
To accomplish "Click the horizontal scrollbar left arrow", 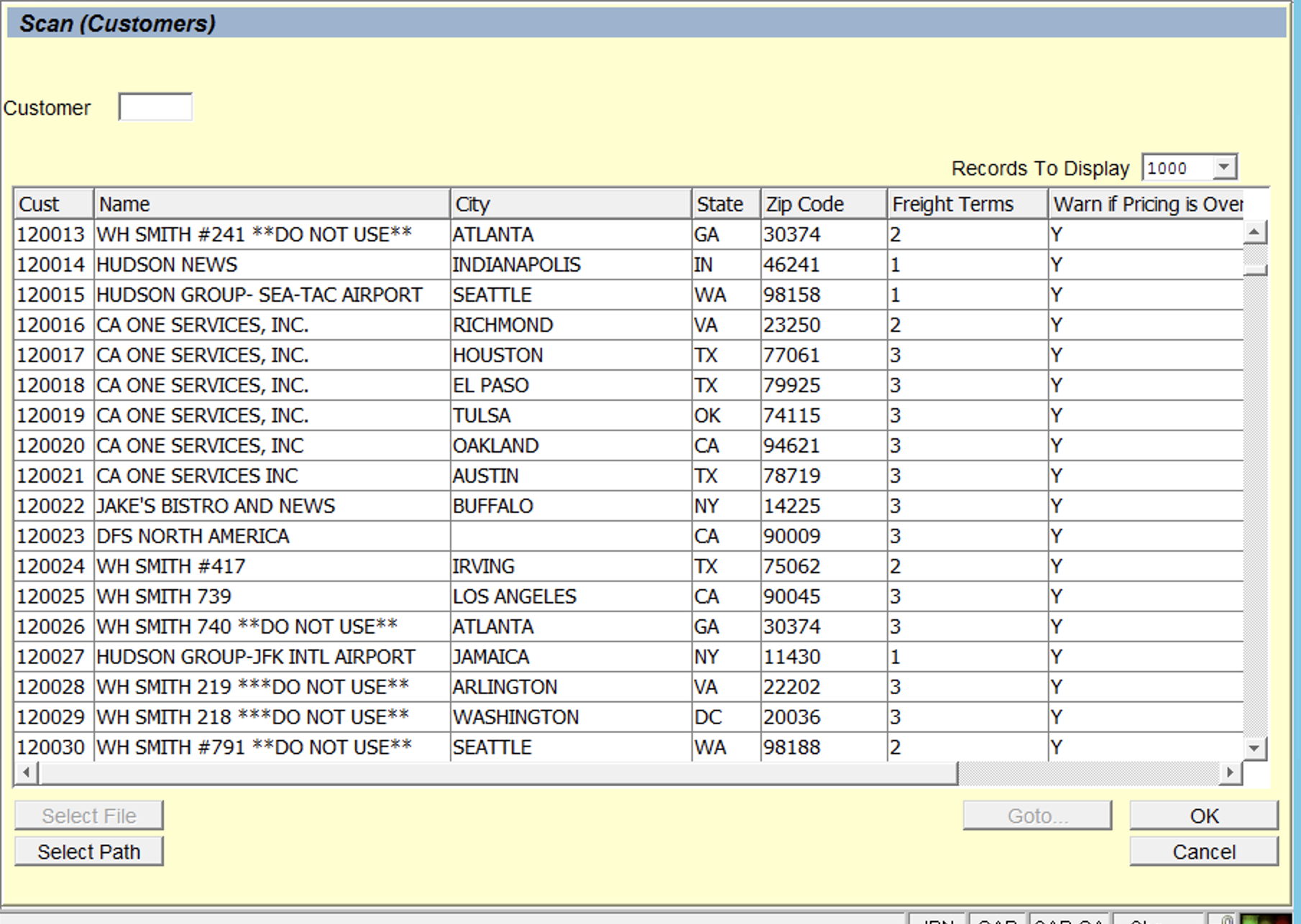I will pyautogui.click(x=27, y=772).
